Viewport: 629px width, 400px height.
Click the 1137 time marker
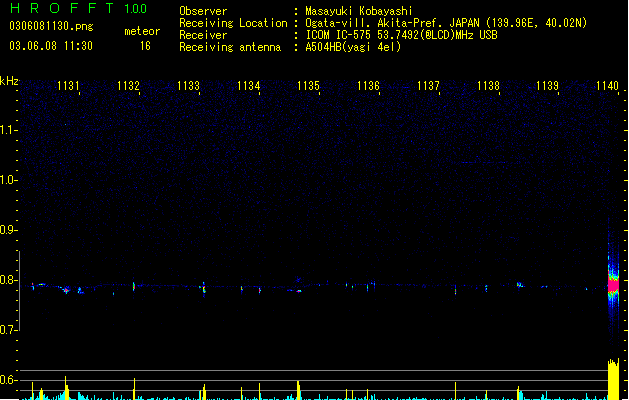pos(428,85)
